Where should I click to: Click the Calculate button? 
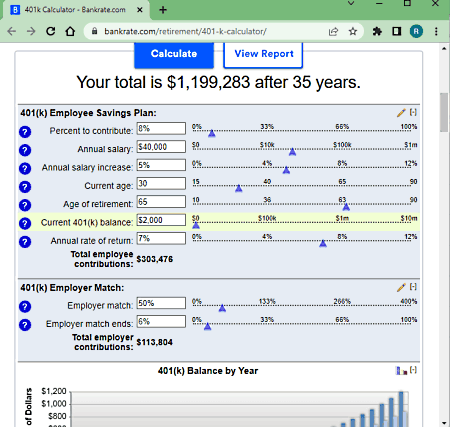click(x=174, y=54)
